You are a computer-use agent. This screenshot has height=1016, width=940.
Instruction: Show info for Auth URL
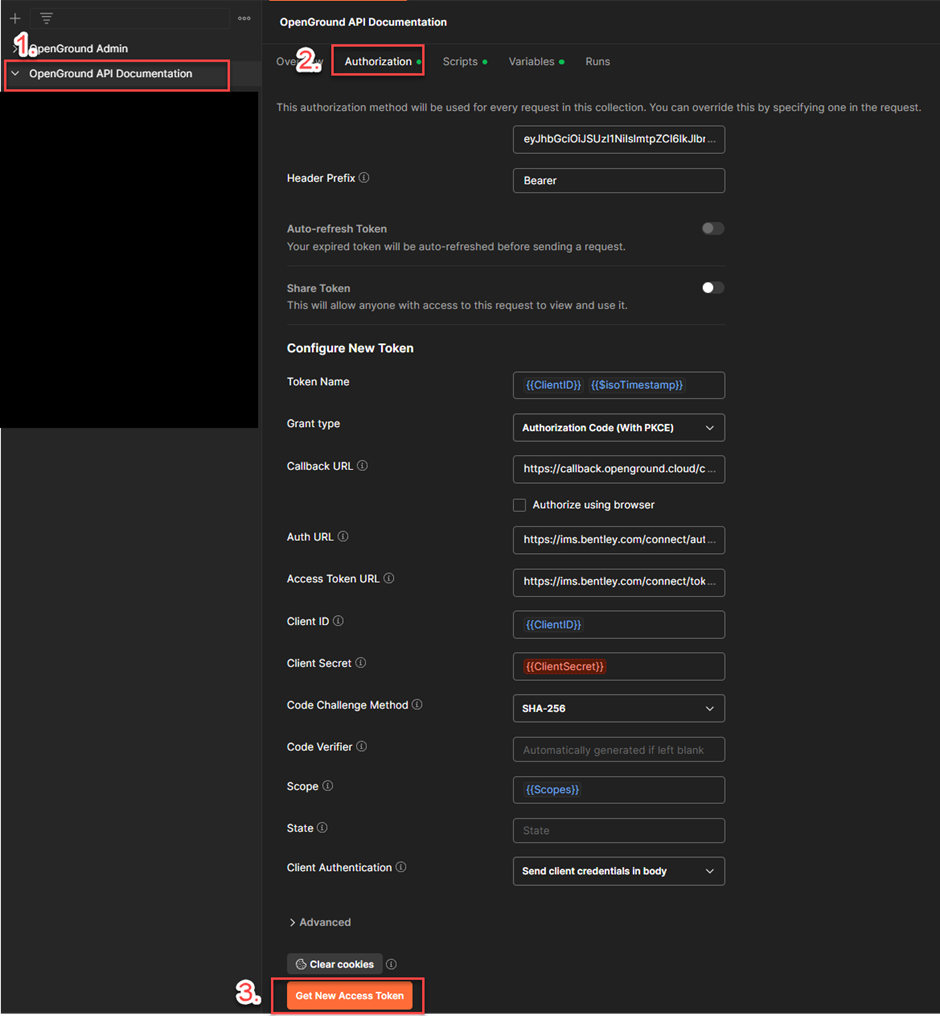[343, 537]
